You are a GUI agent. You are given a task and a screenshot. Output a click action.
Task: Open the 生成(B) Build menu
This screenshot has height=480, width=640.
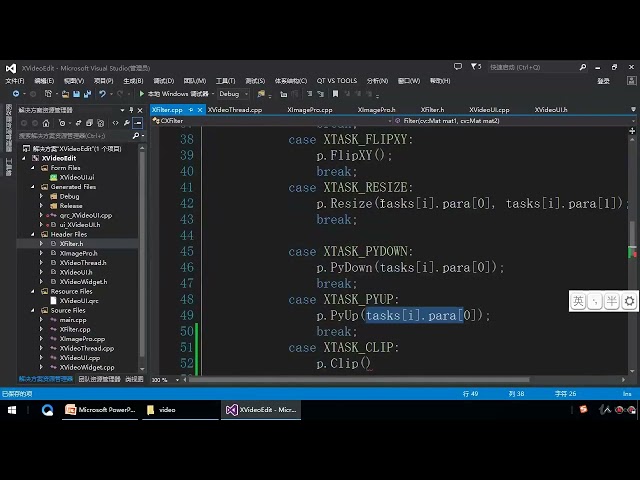coord(133,81)
